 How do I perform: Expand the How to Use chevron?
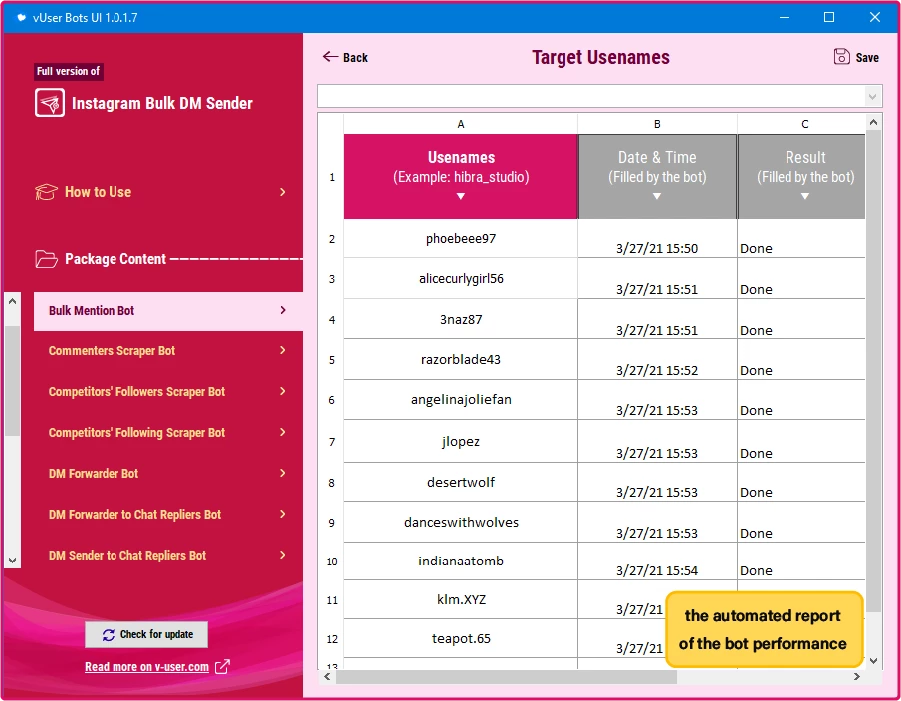click(282, 192)
